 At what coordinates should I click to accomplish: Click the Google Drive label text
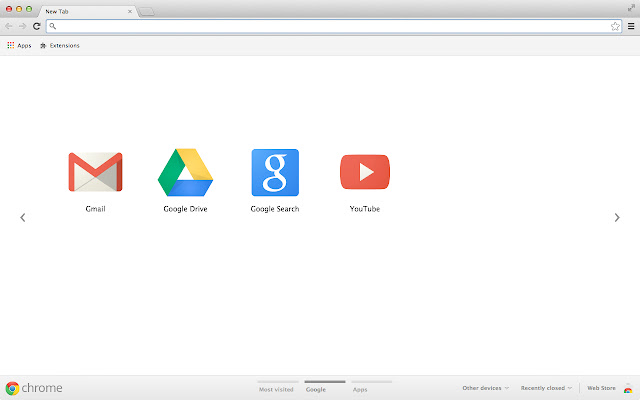click(x=185, y=209)
